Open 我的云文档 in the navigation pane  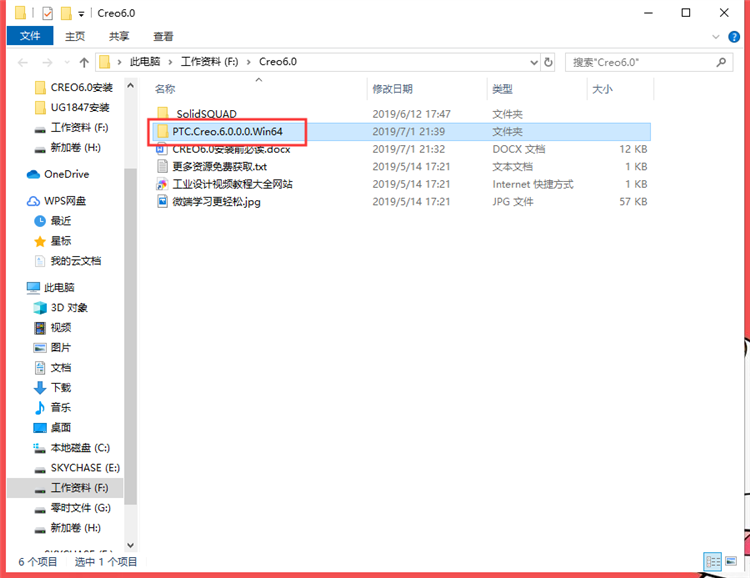(x=76, y=261)
